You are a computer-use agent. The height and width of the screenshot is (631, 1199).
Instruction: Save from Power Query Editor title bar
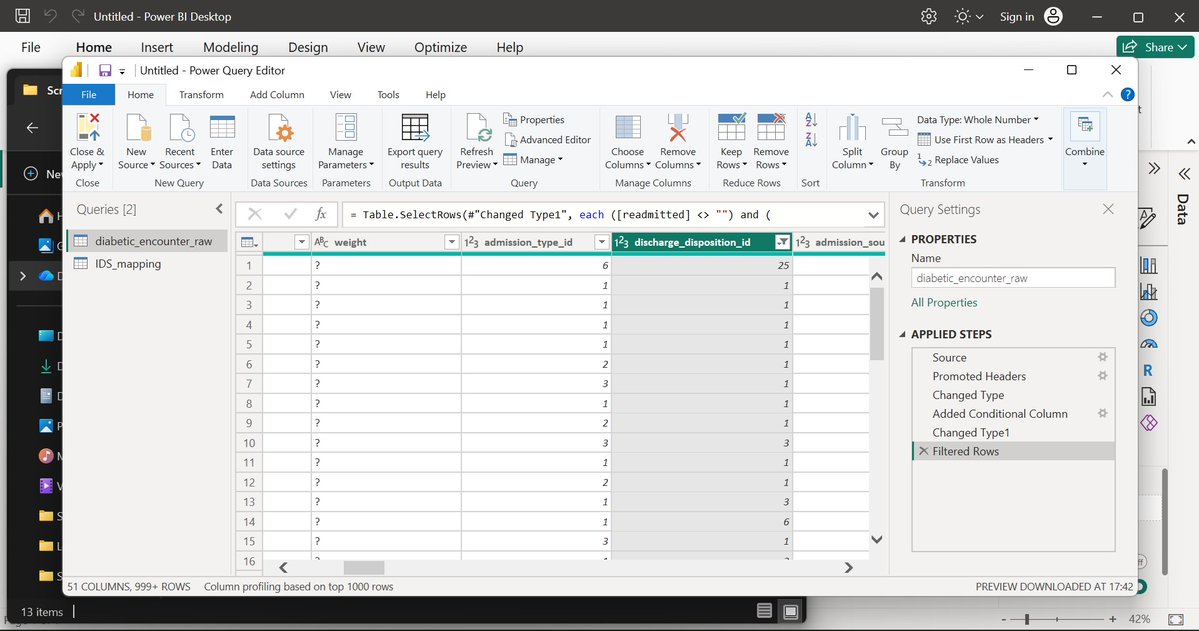click(106, 70)
